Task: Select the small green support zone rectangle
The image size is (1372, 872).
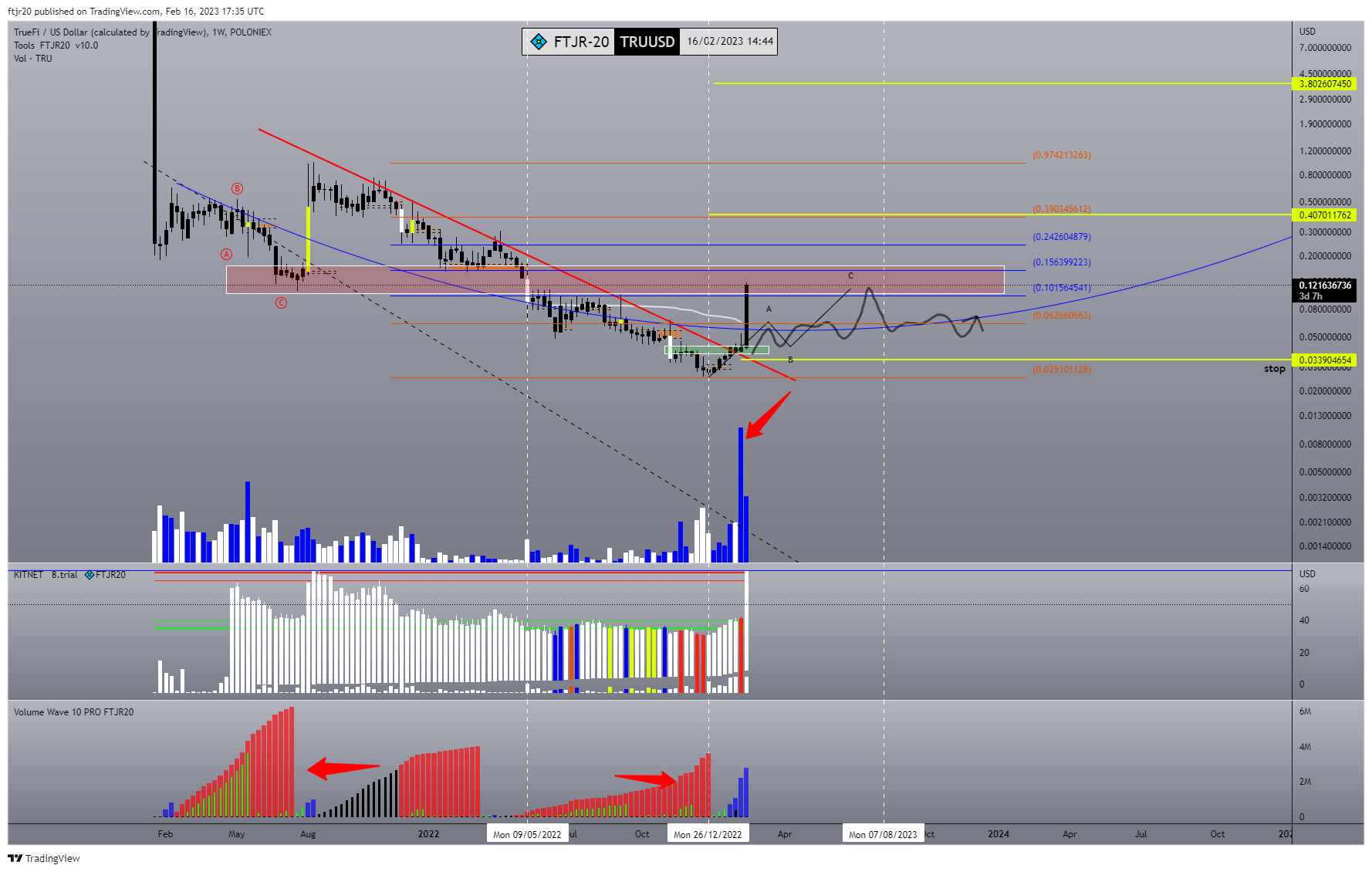Action: [717, 350]
